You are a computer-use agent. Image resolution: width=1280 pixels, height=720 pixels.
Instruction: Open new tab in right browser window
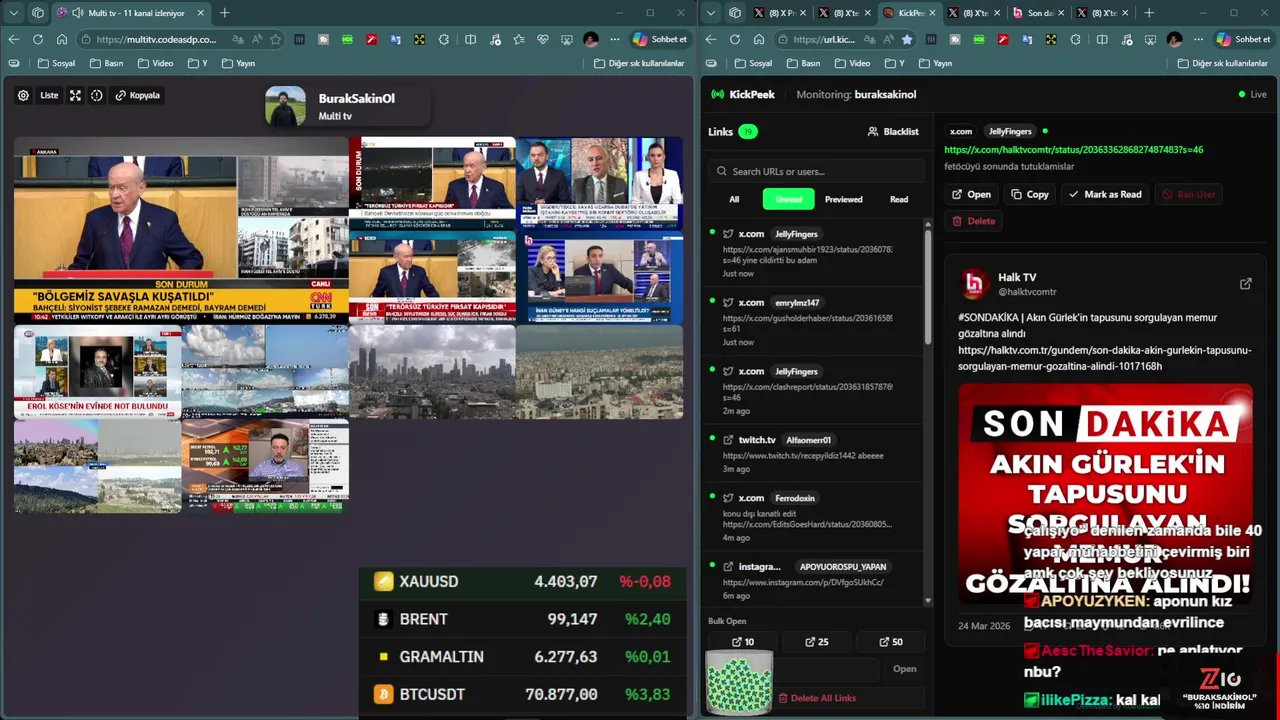tap(1148, 13)
